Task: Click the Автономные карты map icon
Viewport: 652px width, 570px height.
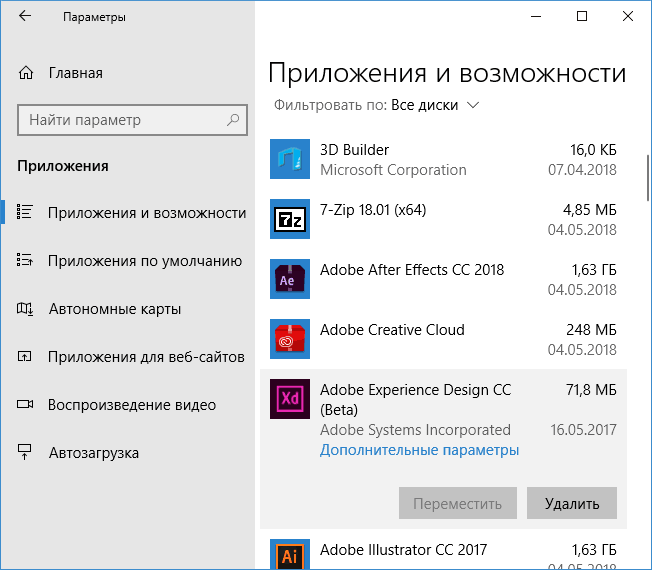Action: 25,308
